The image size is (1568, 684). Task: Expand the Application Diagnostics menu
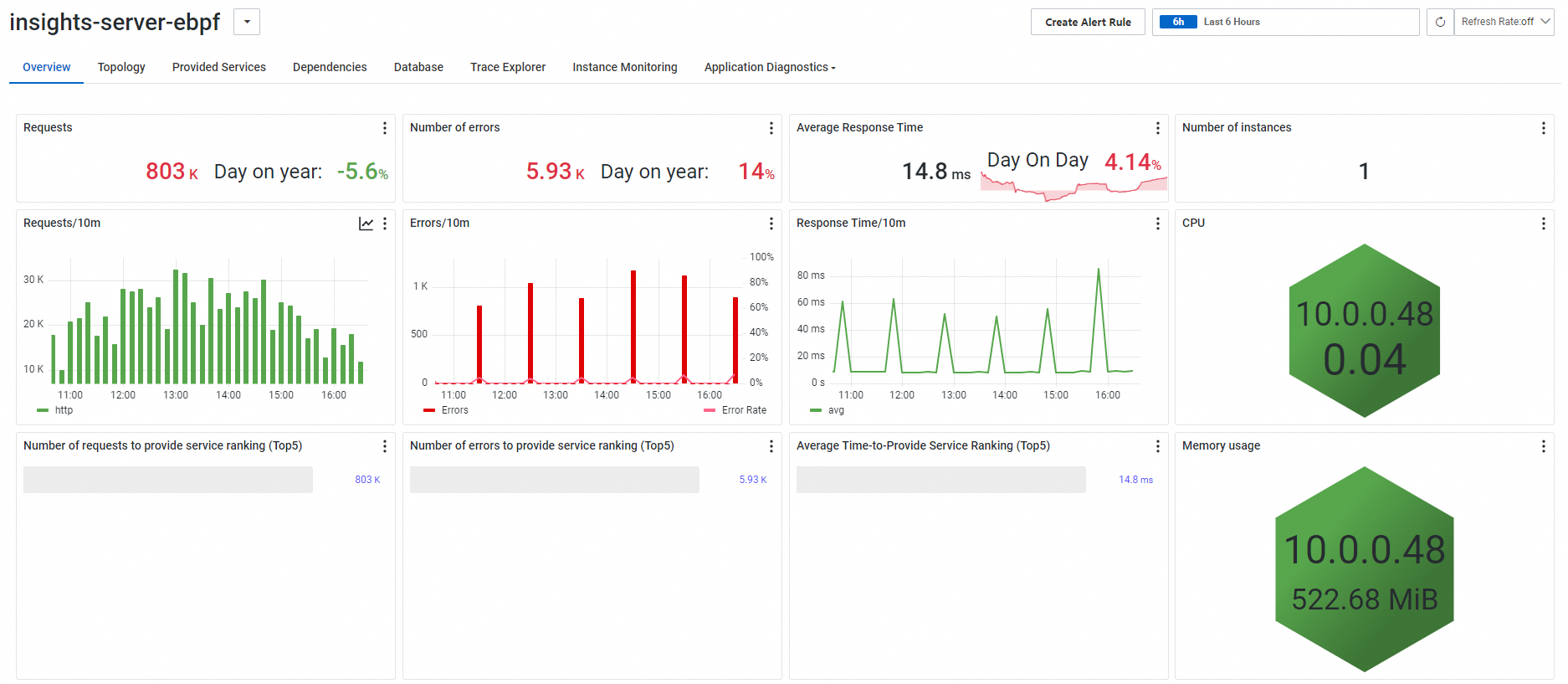tap(770, 67)
